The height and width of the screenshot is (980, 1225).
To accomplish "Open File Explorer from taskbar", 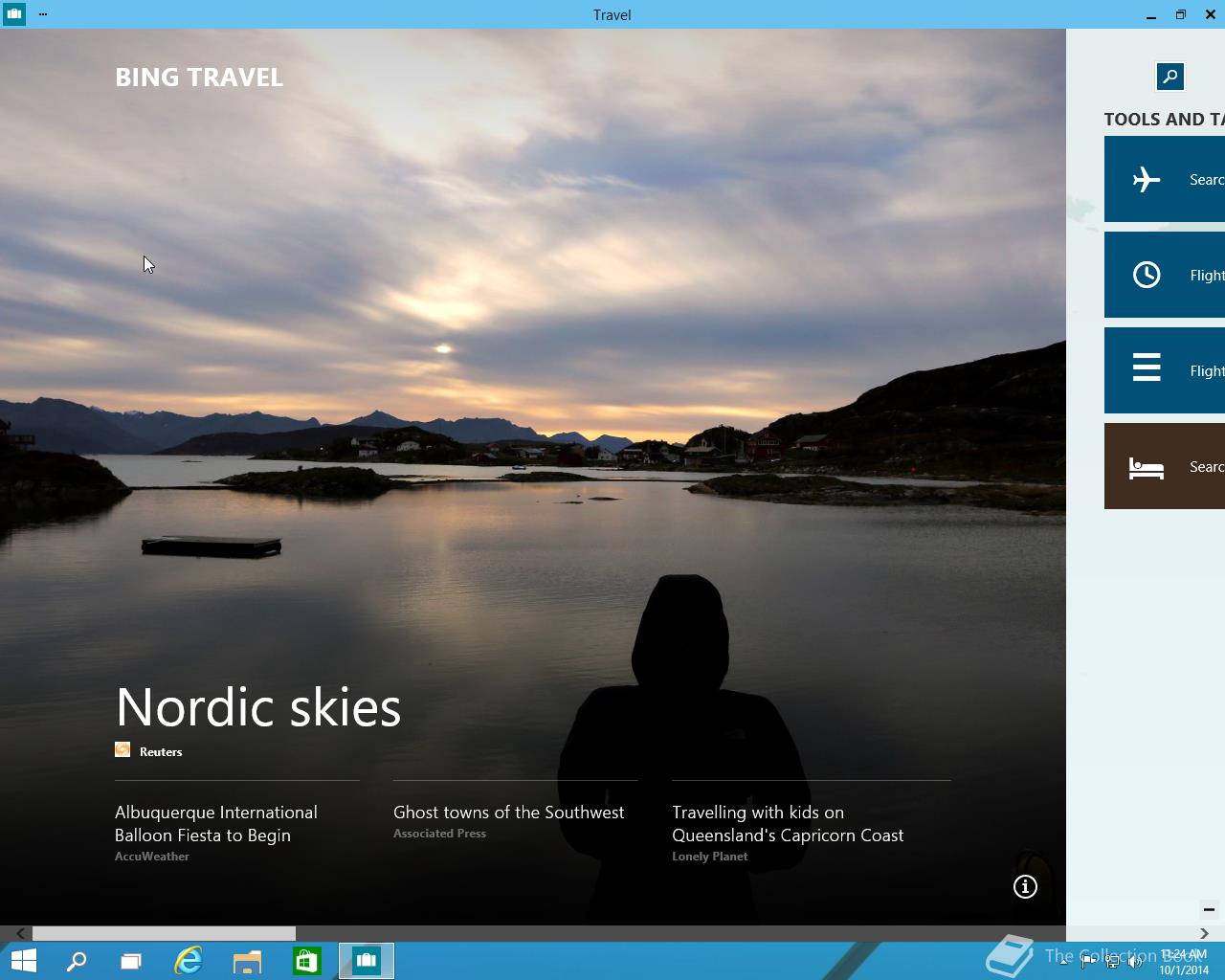I will click(x=247, y=961).
